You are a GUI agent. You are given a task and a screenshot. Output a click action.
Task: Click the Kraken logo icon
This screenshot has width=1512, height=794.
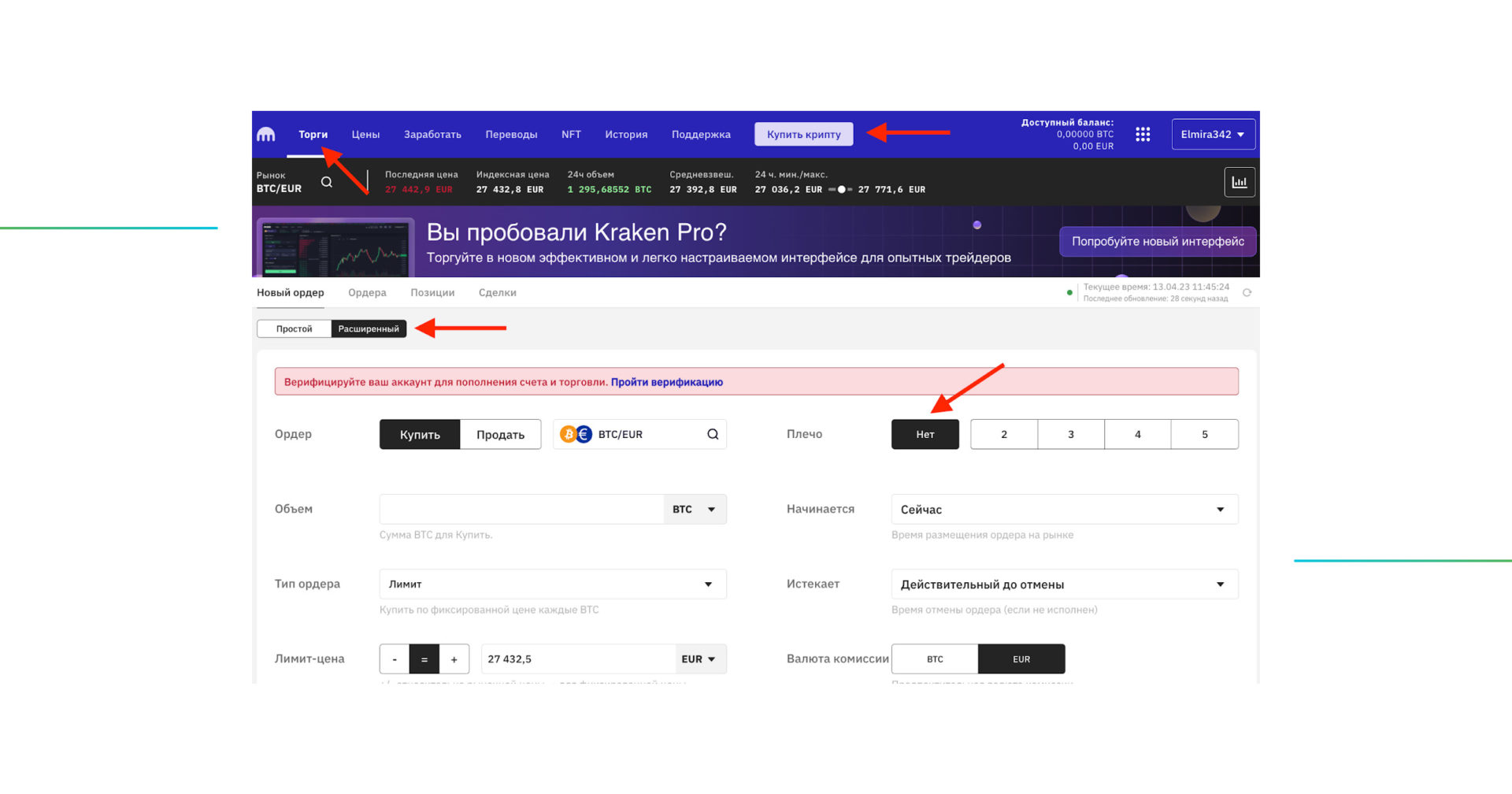(265, 134)
